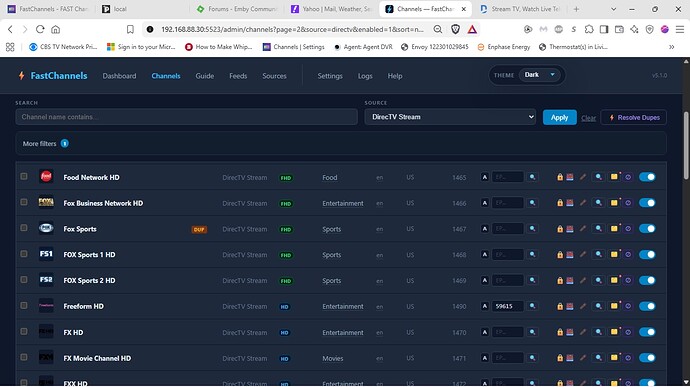The image size is (690, 387).
Task: Click the purple circular icon in Freeform HD row
Action: coord(628,306)
